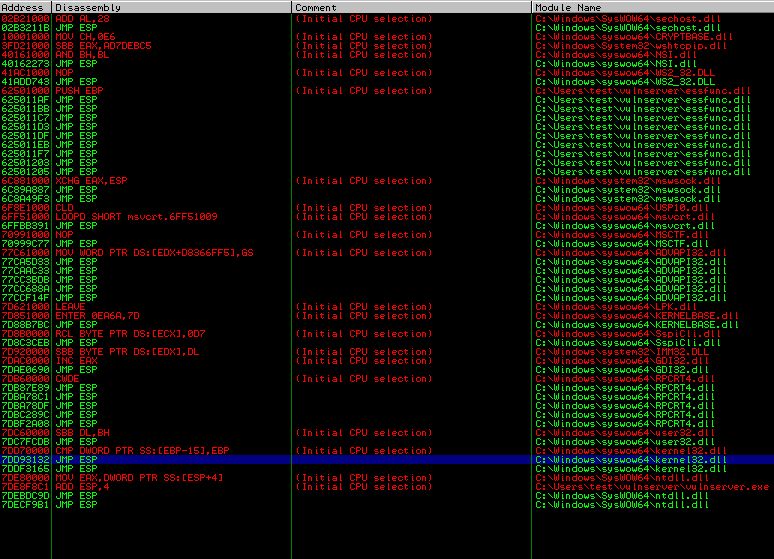The width and height of the screenshot is (774, 559).
Task: Select the SBB EAX,AD7DEBC5 instruction
Action: coord(103,45)
